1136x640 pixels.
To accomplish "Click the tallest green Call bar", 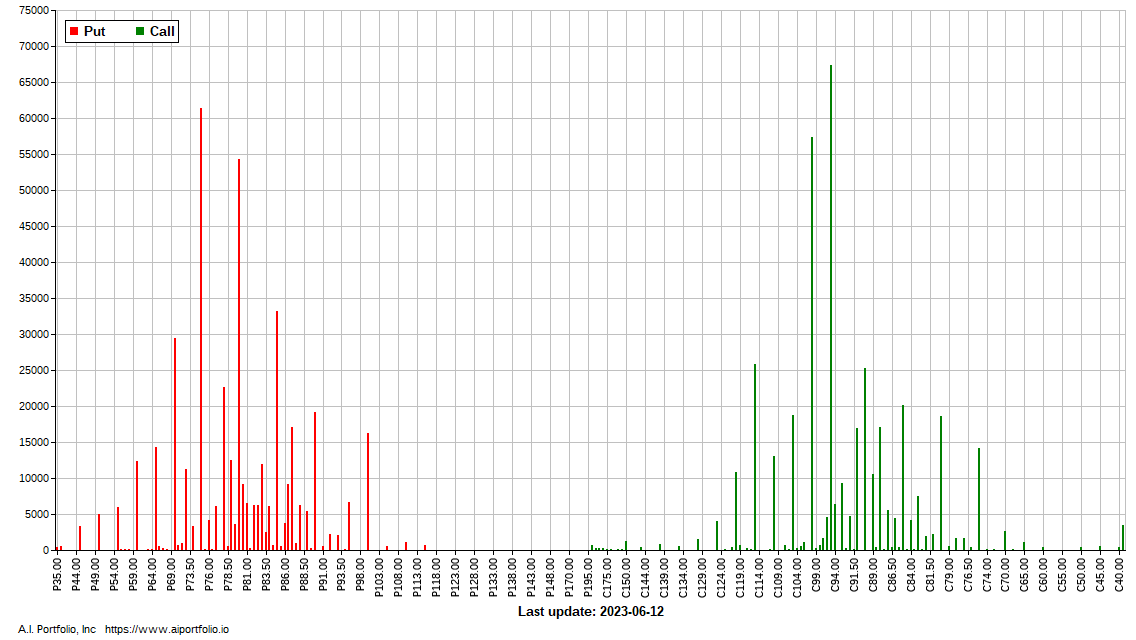I will point(831,307).
